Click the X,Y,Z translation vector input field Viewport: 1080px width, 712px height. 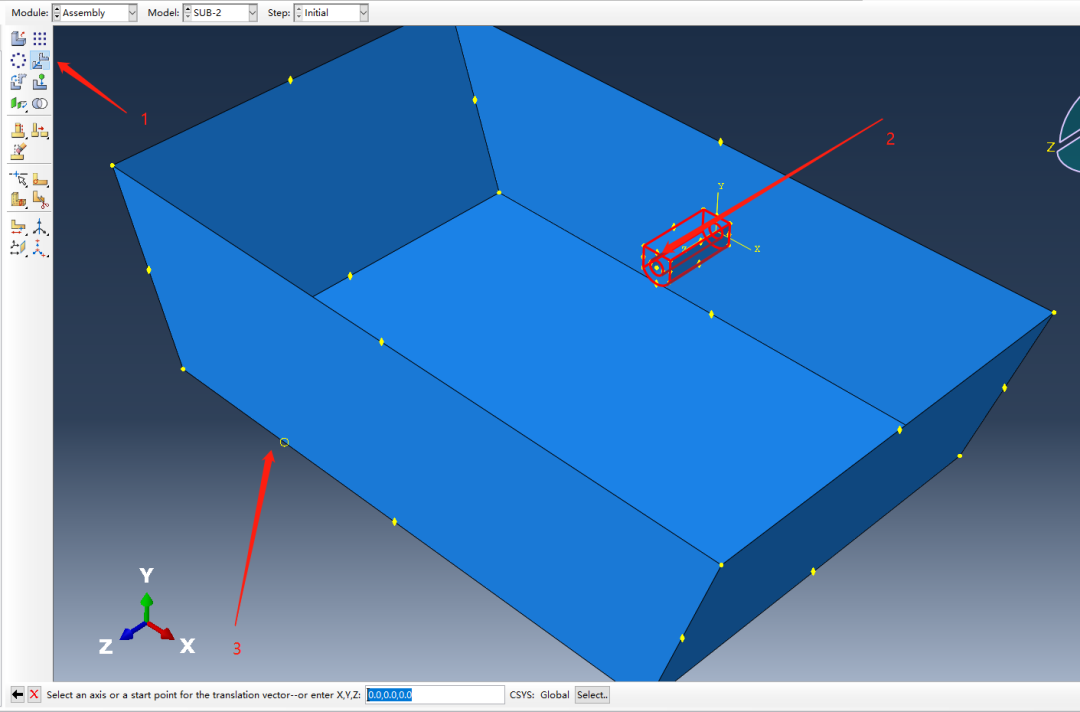(x=435, y=695)
